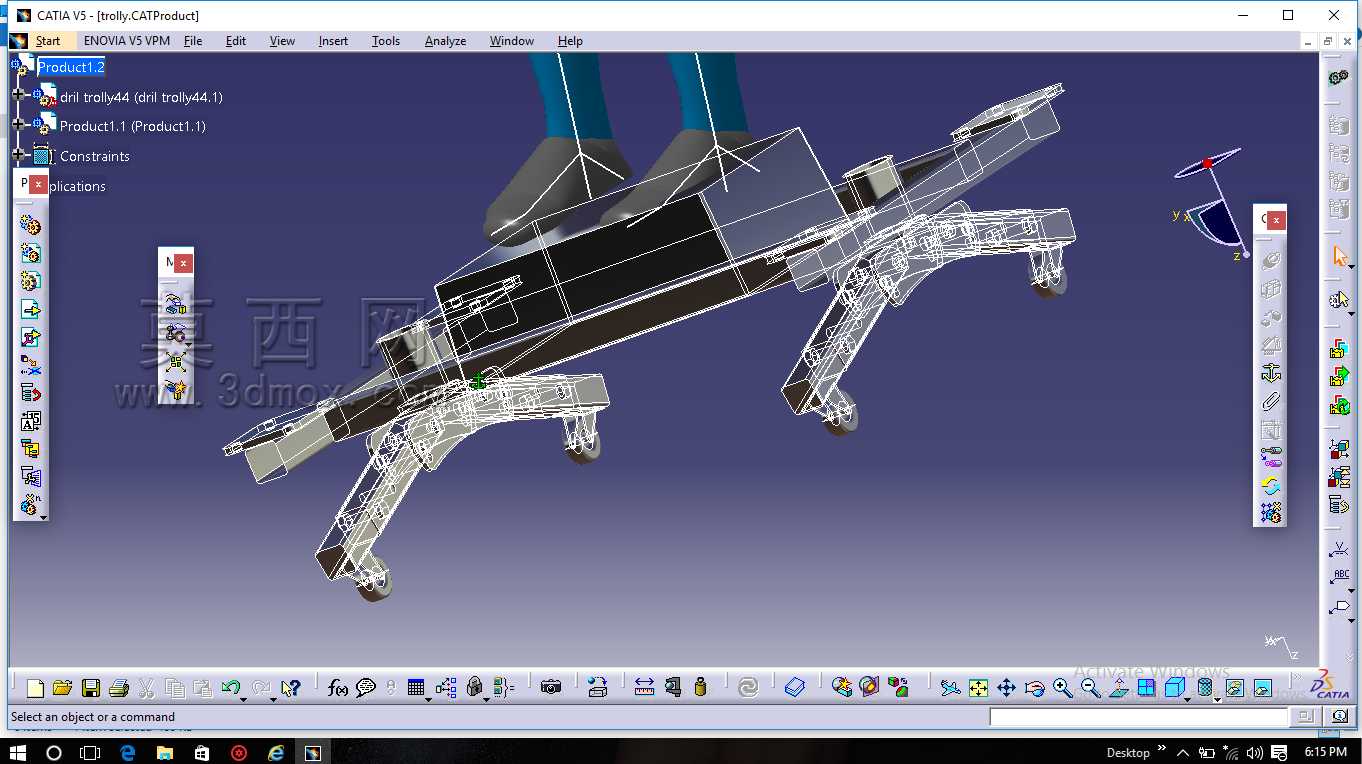
Task: Click the command input field
Action: [1139, 717]
